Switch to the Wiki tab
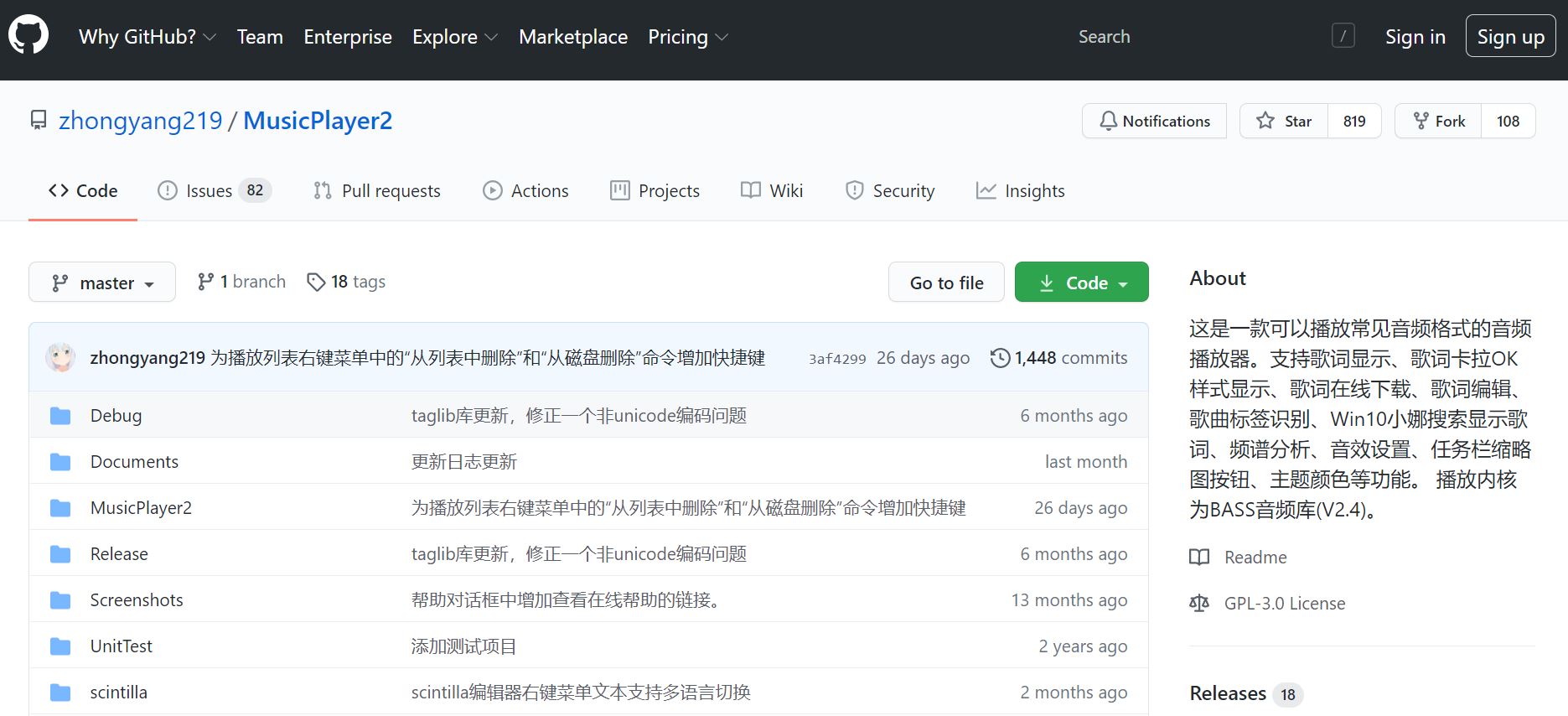Screen dimensions: 1568x716 pos(772,191)
